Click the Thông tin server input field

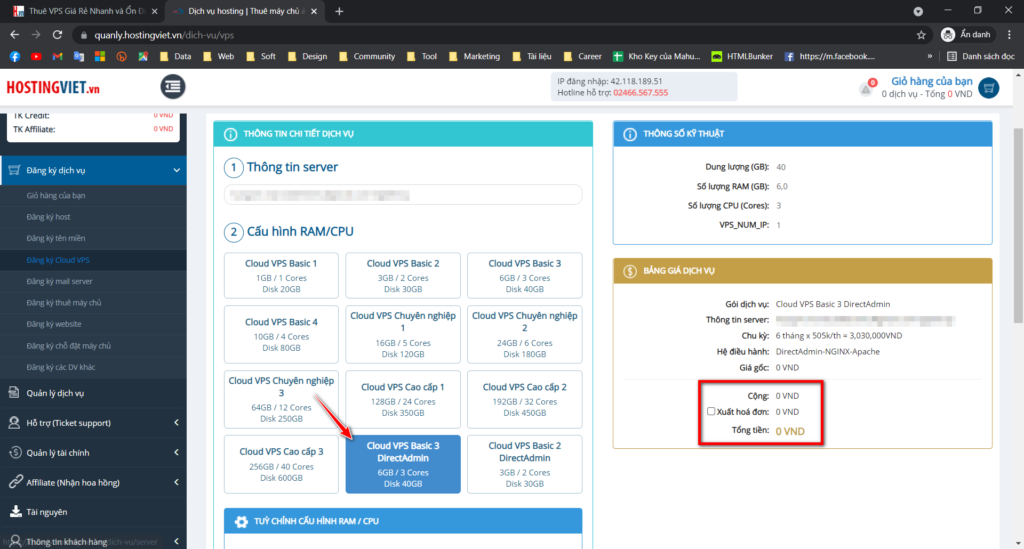click(x=403, y=195)
